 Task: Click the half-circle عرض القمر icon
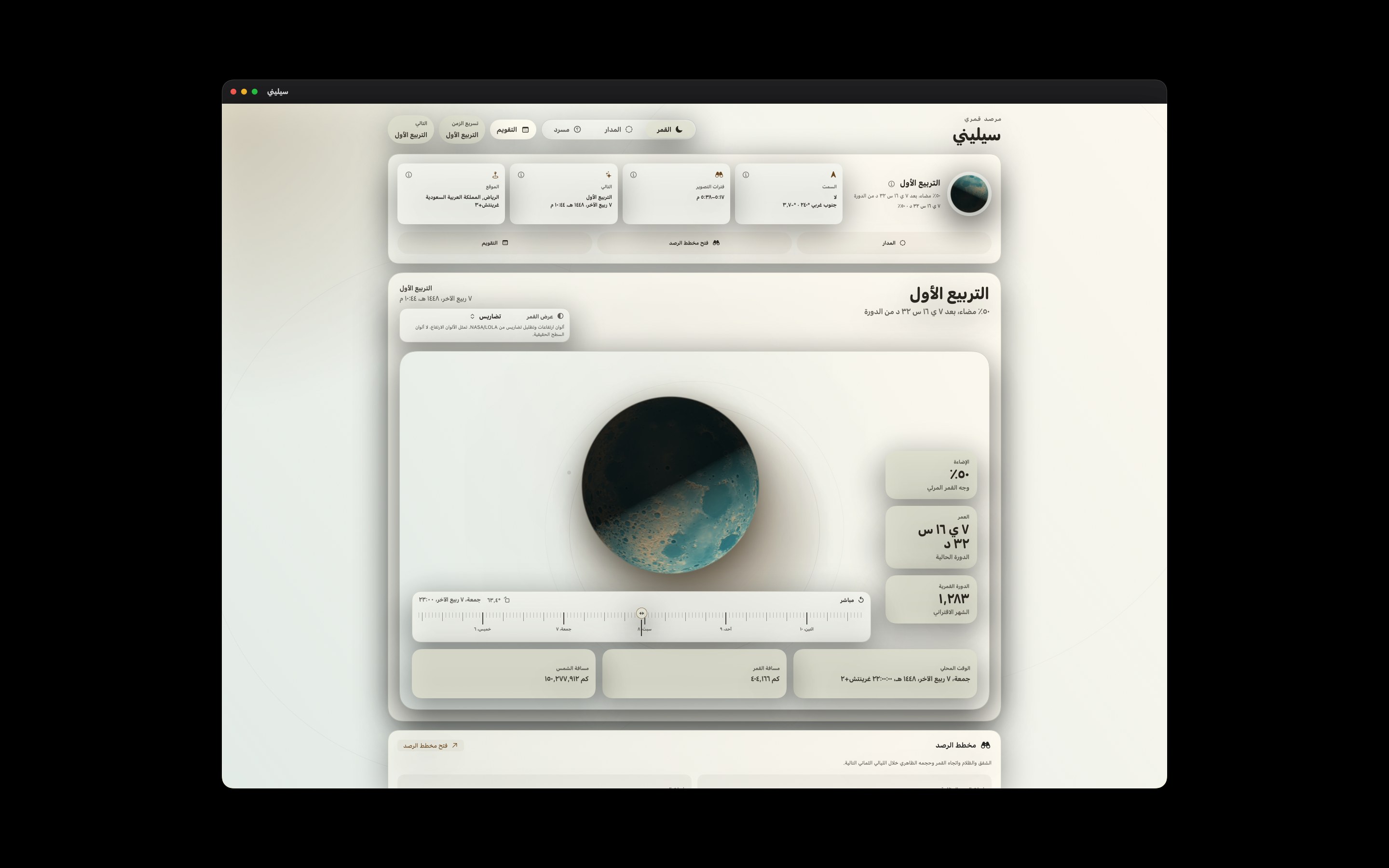560,316
